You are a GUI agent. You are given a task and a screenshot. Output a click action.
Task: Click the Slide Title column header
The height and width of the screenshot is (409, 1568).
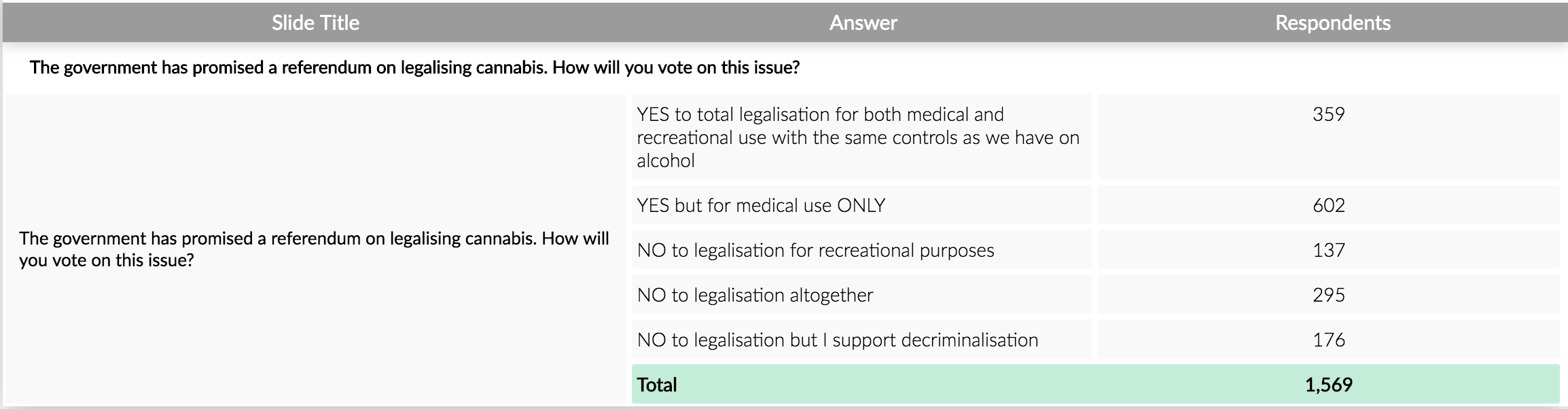coord(315,23)
